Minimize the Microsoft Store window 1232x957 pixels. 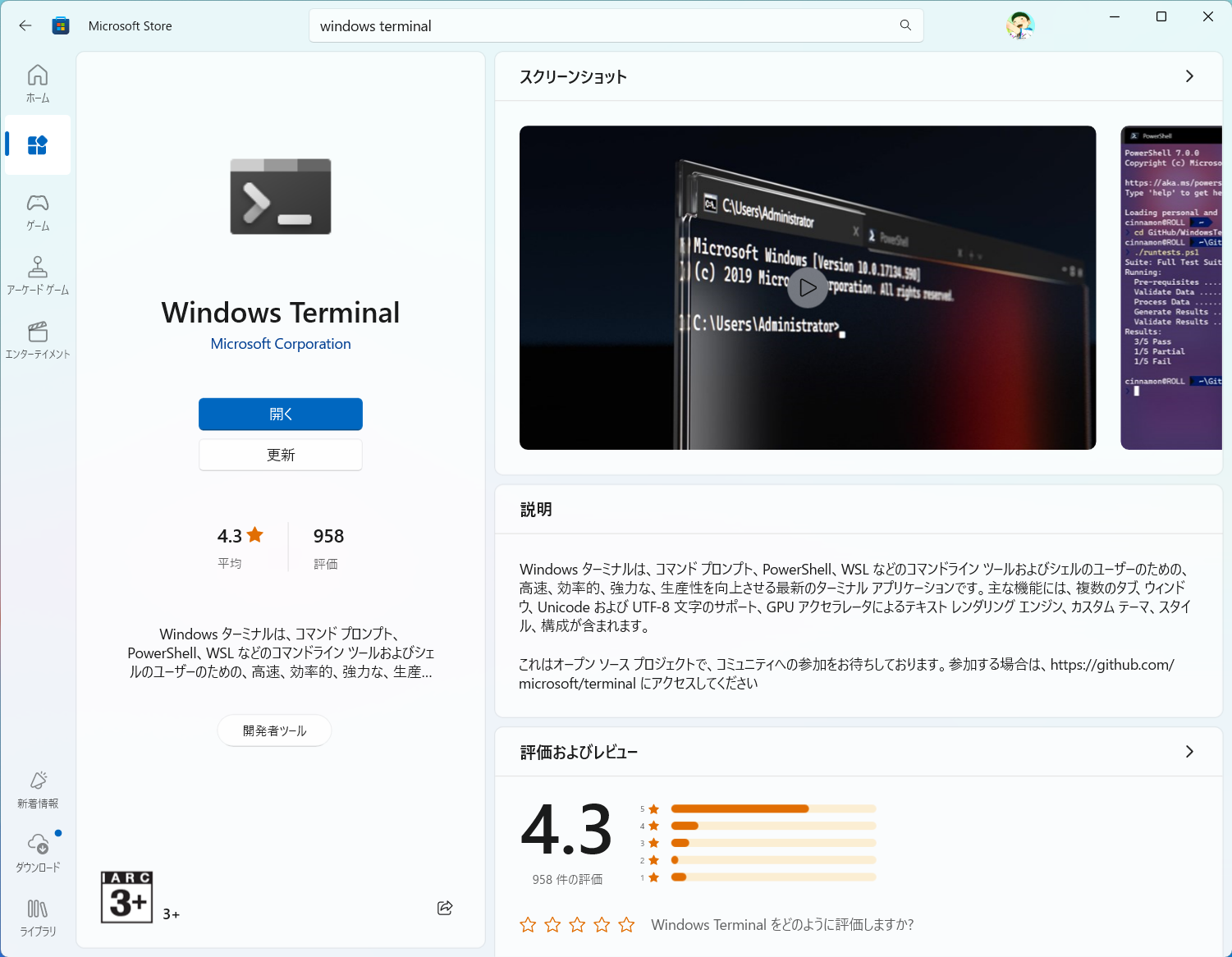(x=1115, y=16)
